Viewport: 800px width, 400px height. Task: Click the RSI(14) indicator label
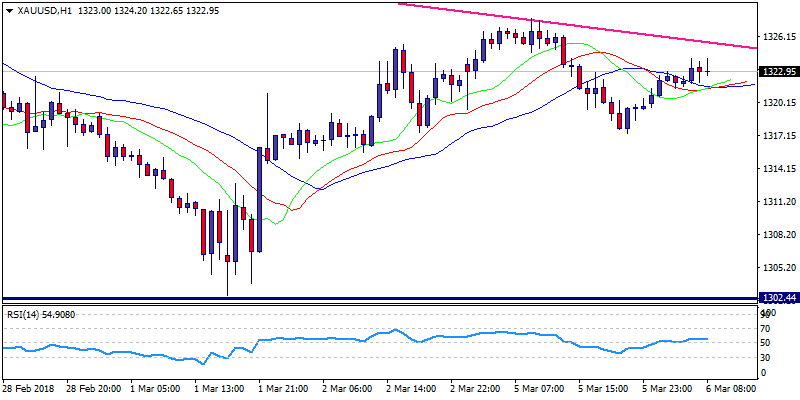pos(40,315)
